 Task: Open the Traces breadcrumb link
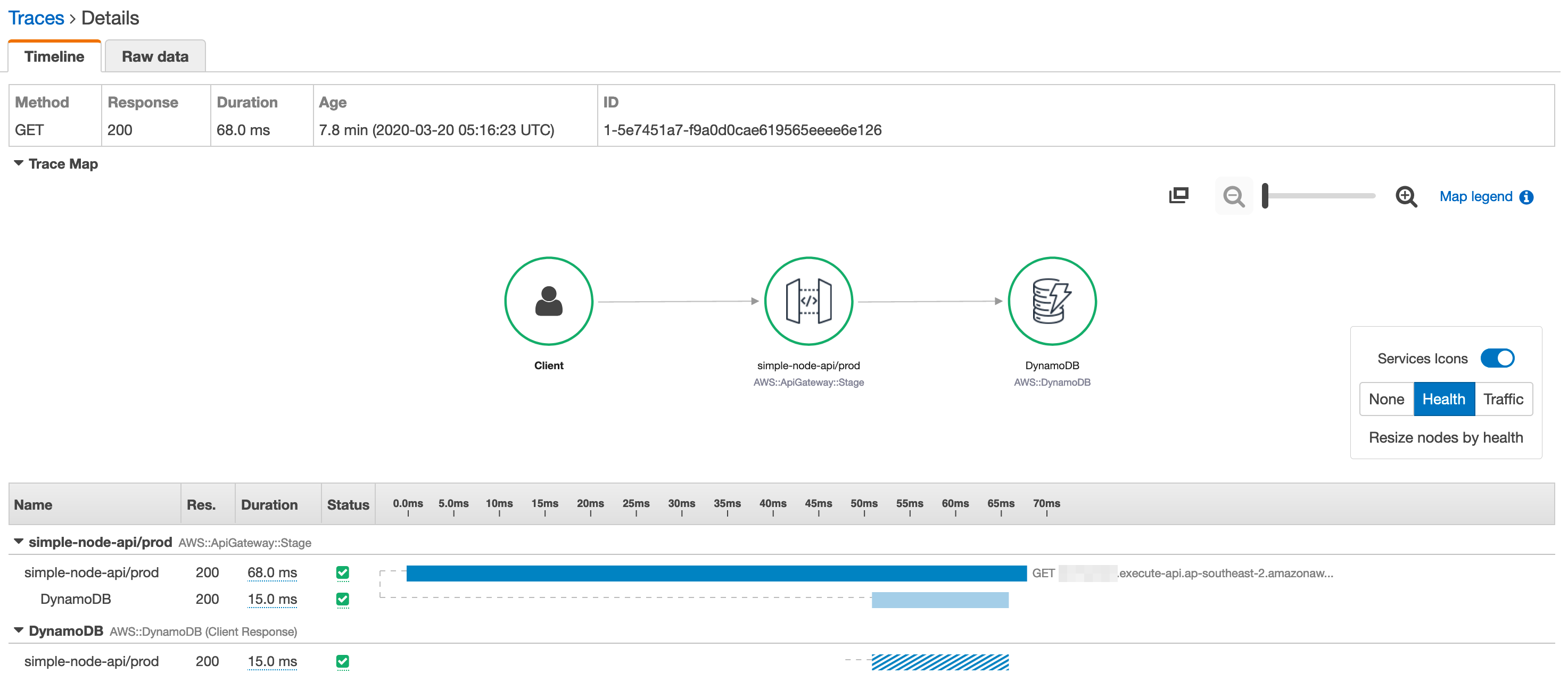click(36, 18)
